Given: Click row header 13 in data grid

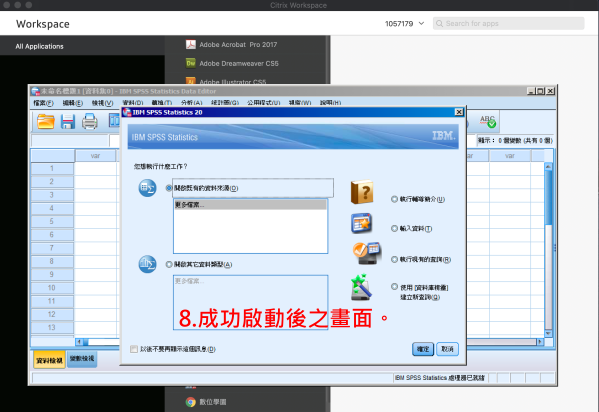Looking at the screenshot, I should click(52, 328).
